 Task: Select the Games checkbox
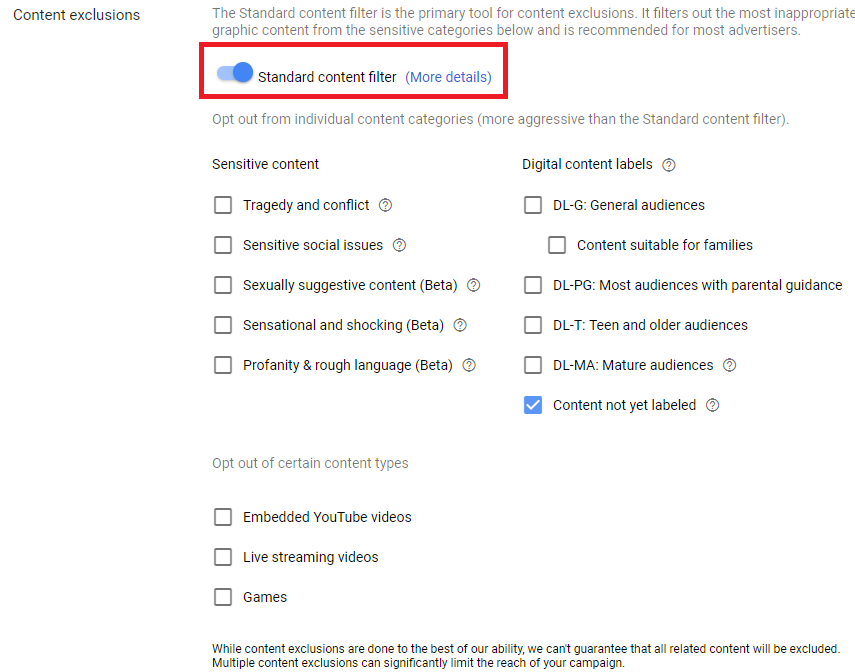tap(222, 597)
